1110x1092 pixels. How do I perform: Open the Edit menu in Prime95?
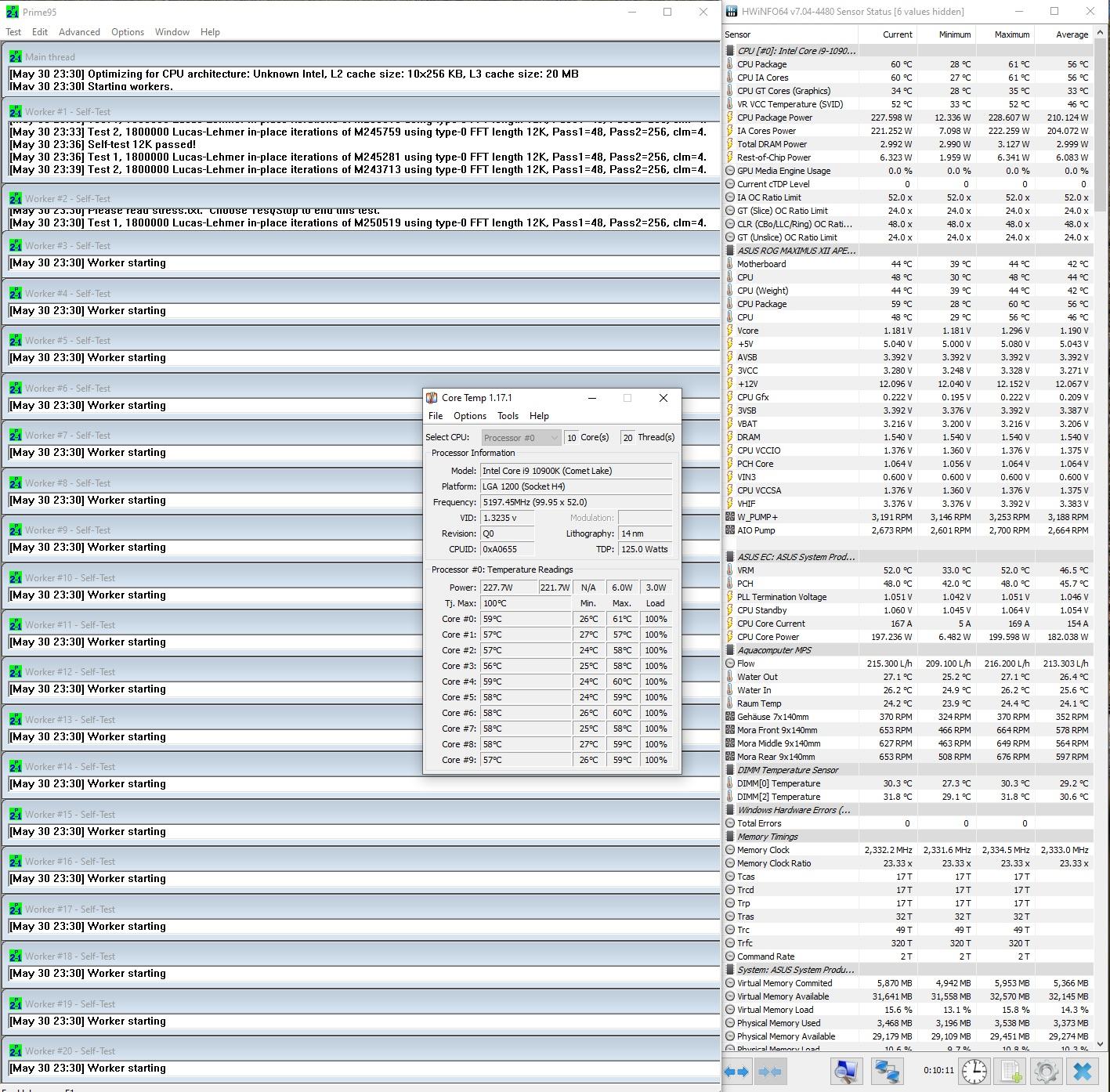click(x=40, y=32)
